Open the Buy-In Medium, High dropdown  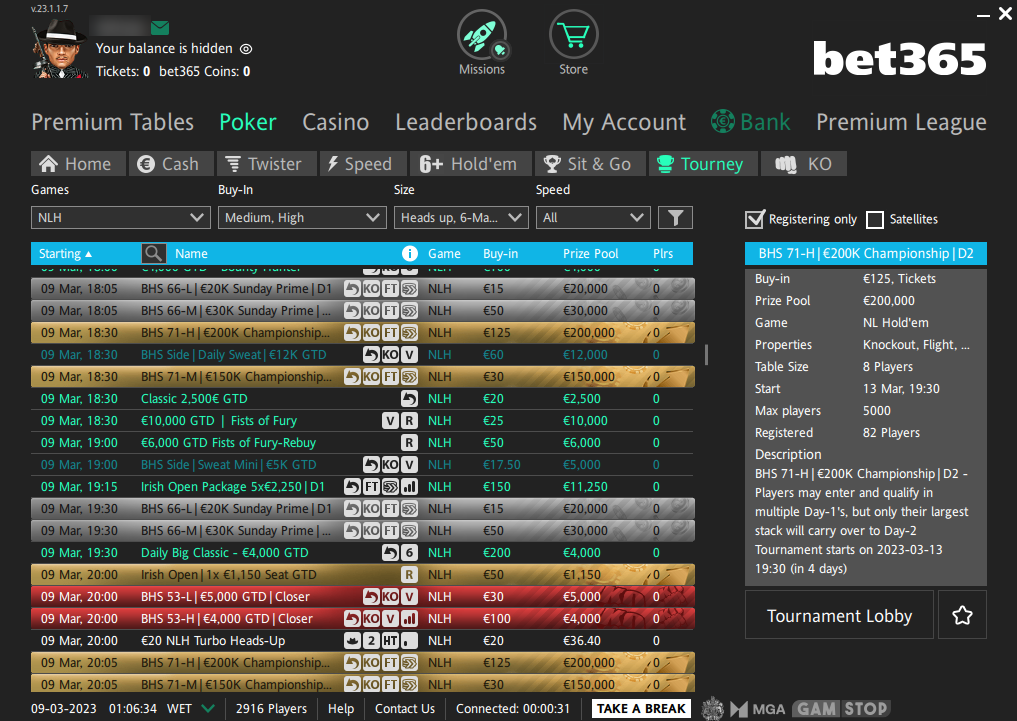(302, 218)
